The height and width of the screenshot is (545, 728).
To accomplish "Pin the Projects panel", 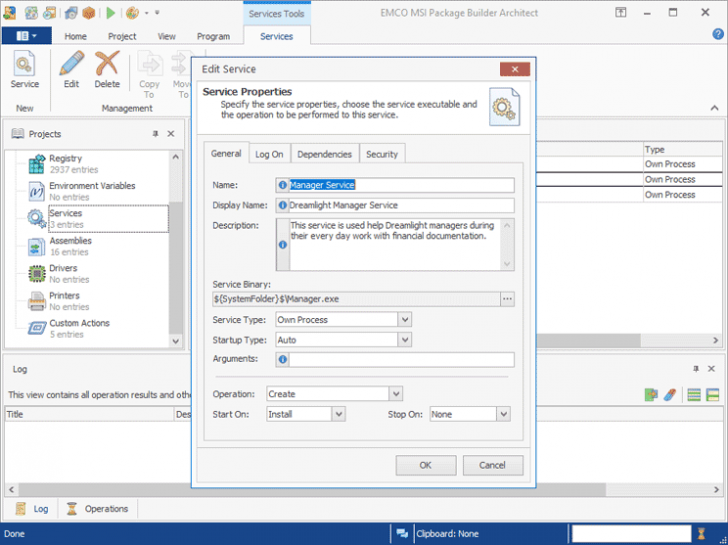I will tap(156, 134).
